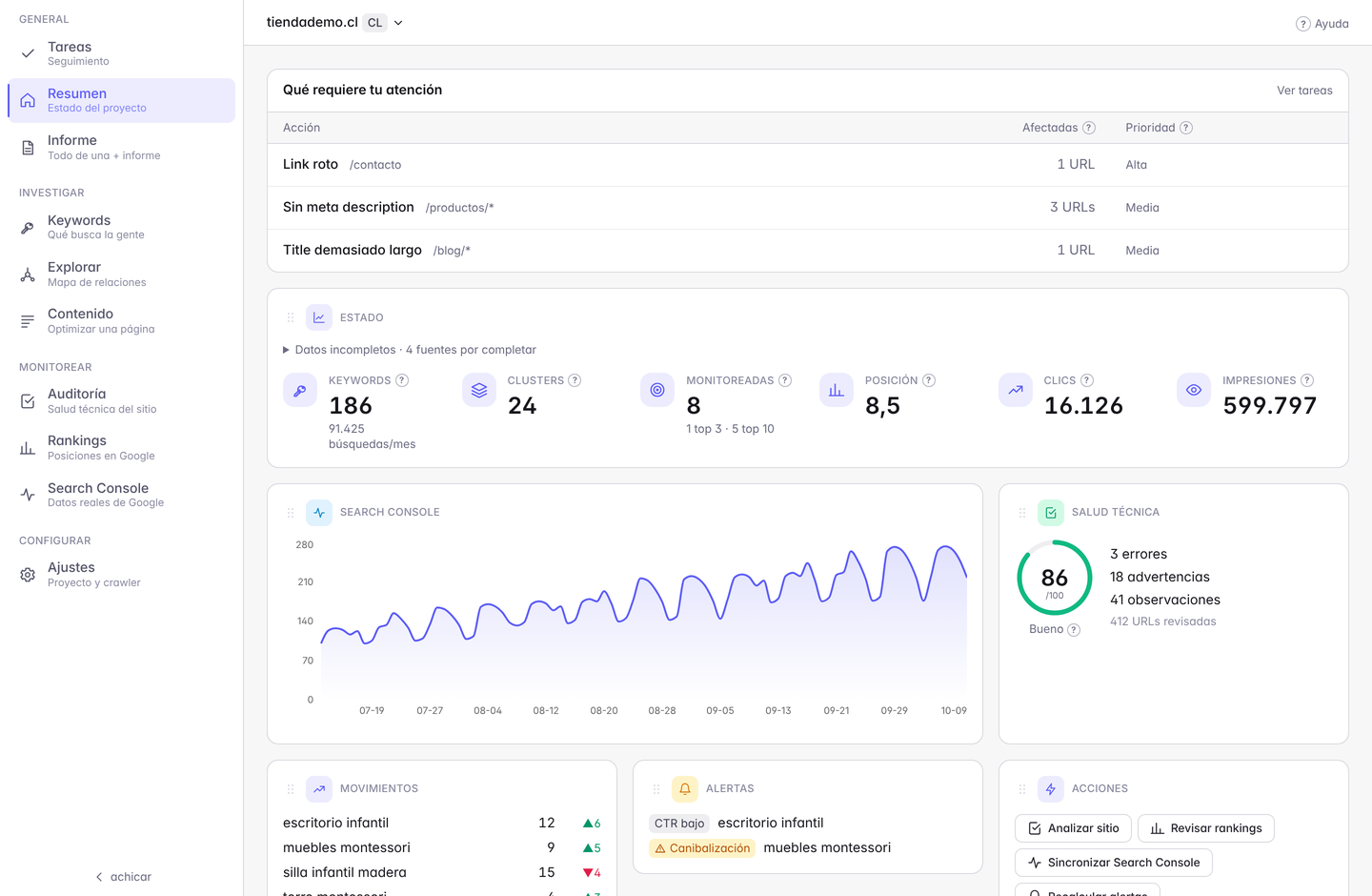The width and height of the screenshot is (1372, 896).
Task: Open Ajustes in the sidebar
Action: click(121, 574)
